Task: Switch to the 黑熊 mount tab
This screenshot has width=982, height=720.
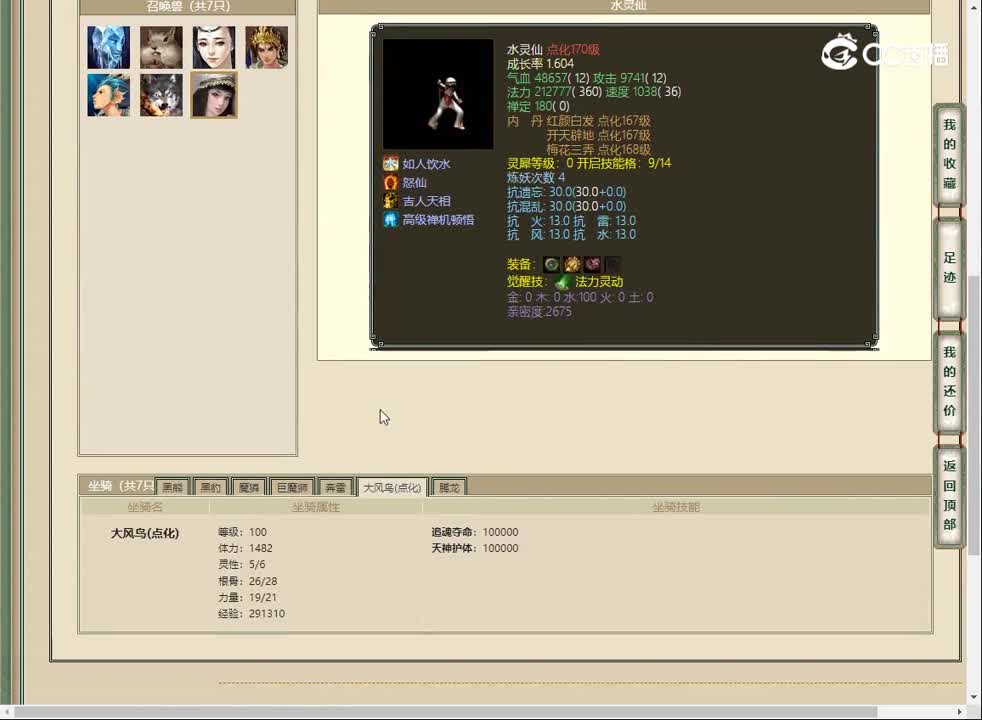Action: point(172,487)
